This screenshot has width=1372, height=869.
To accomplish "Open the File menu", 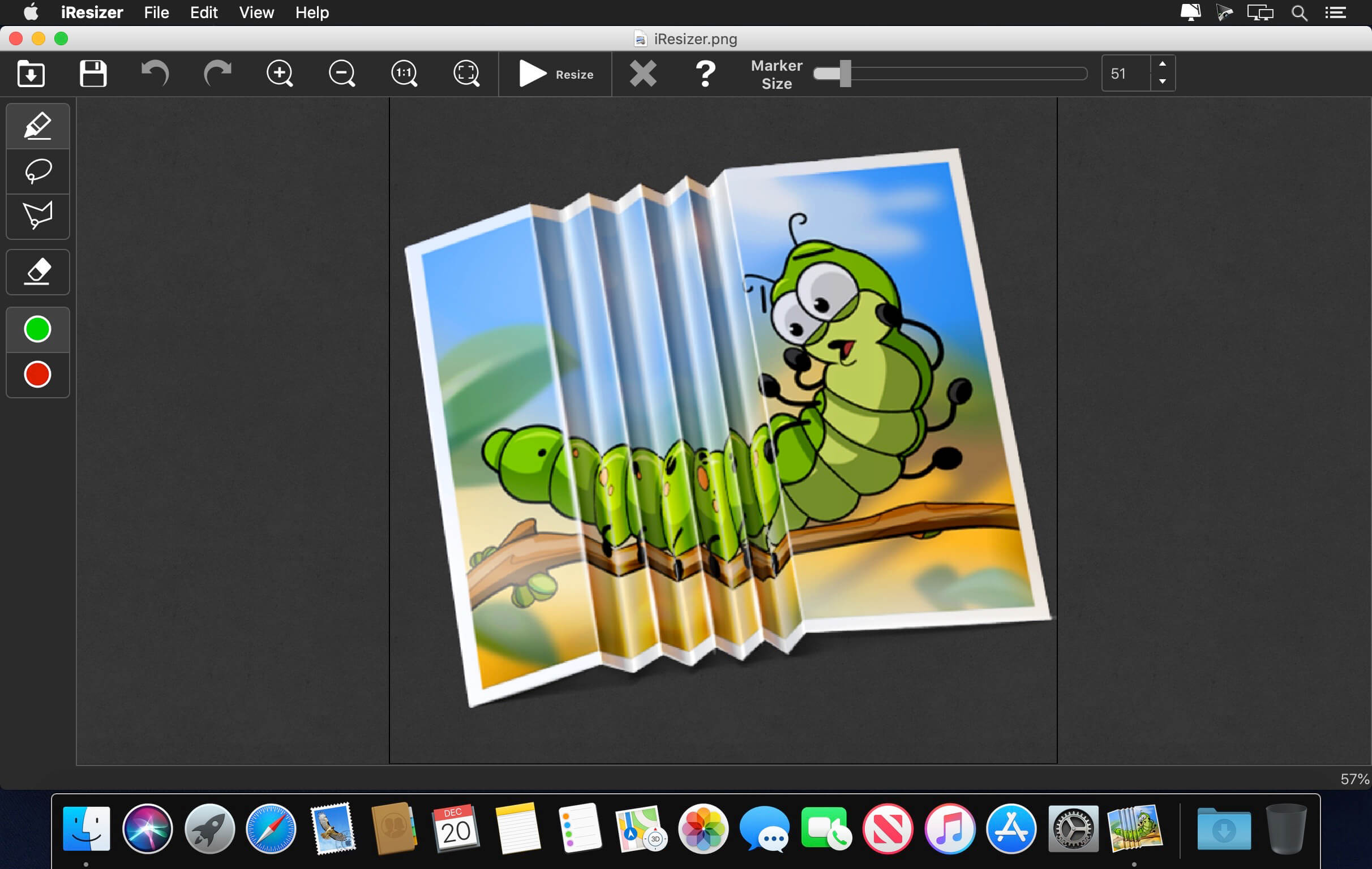I will (x=156, y=12).
